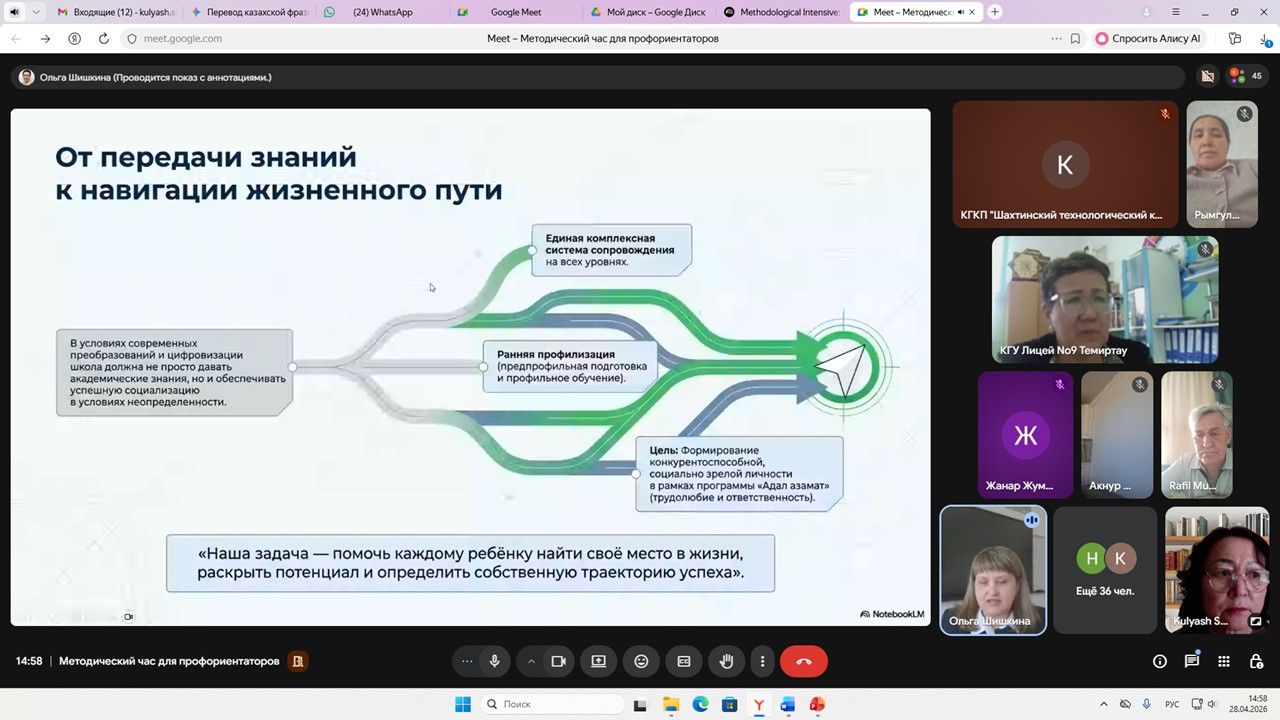Switch to the WhatsApp browser tab

coord(381,12)
